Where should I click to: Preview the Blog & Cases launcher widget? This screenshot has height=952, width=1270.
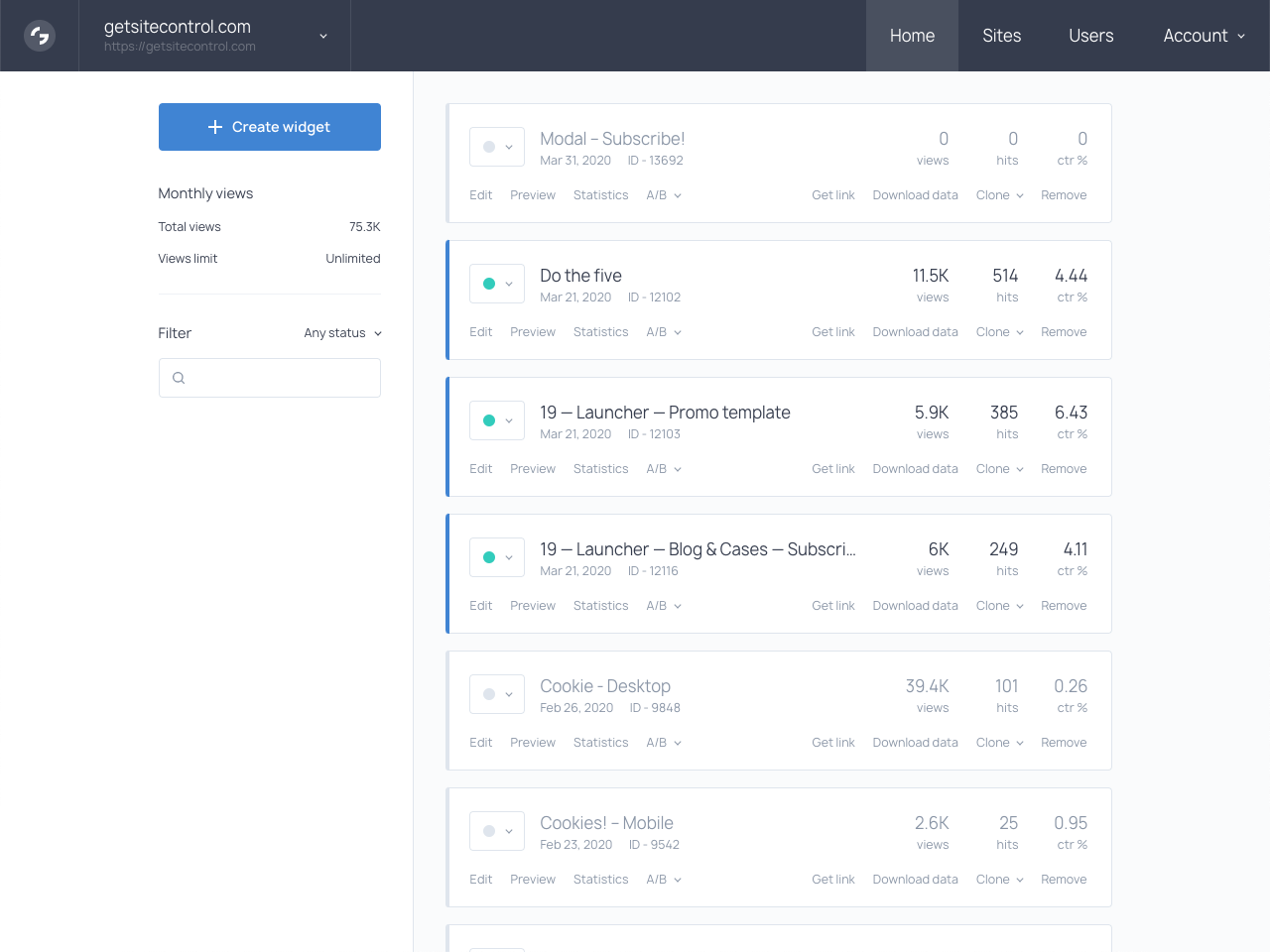pyautogui.click(x=533, y=606)
